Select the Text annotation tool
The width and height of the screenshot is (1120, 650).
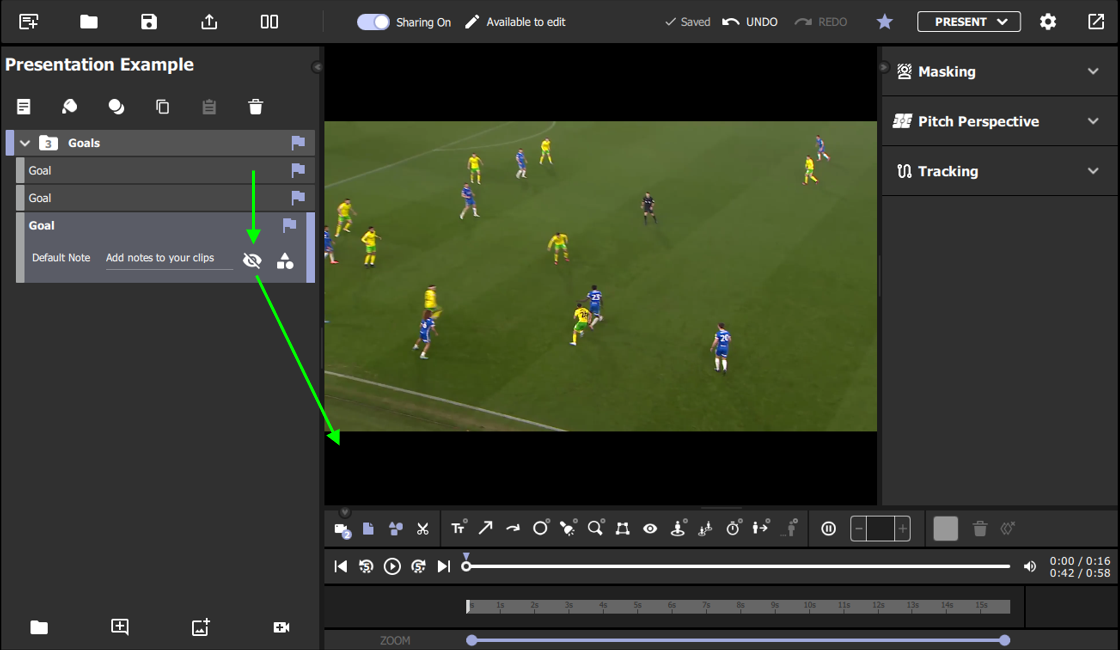tap(458, 528)
